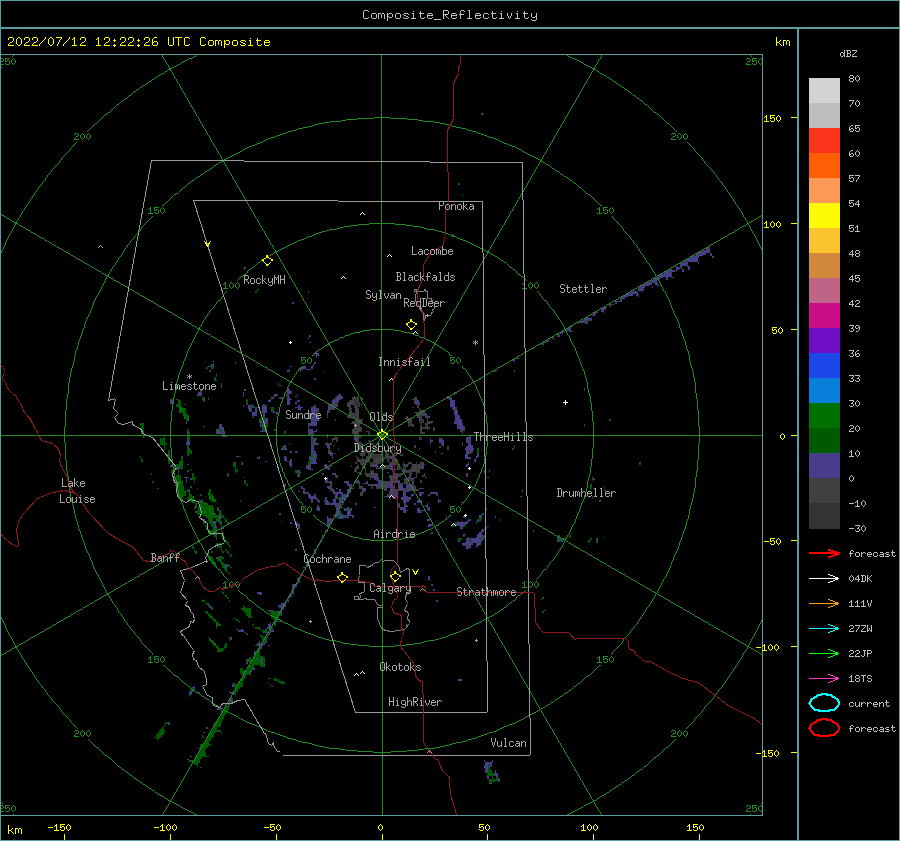Click the Limestone label

189,386
